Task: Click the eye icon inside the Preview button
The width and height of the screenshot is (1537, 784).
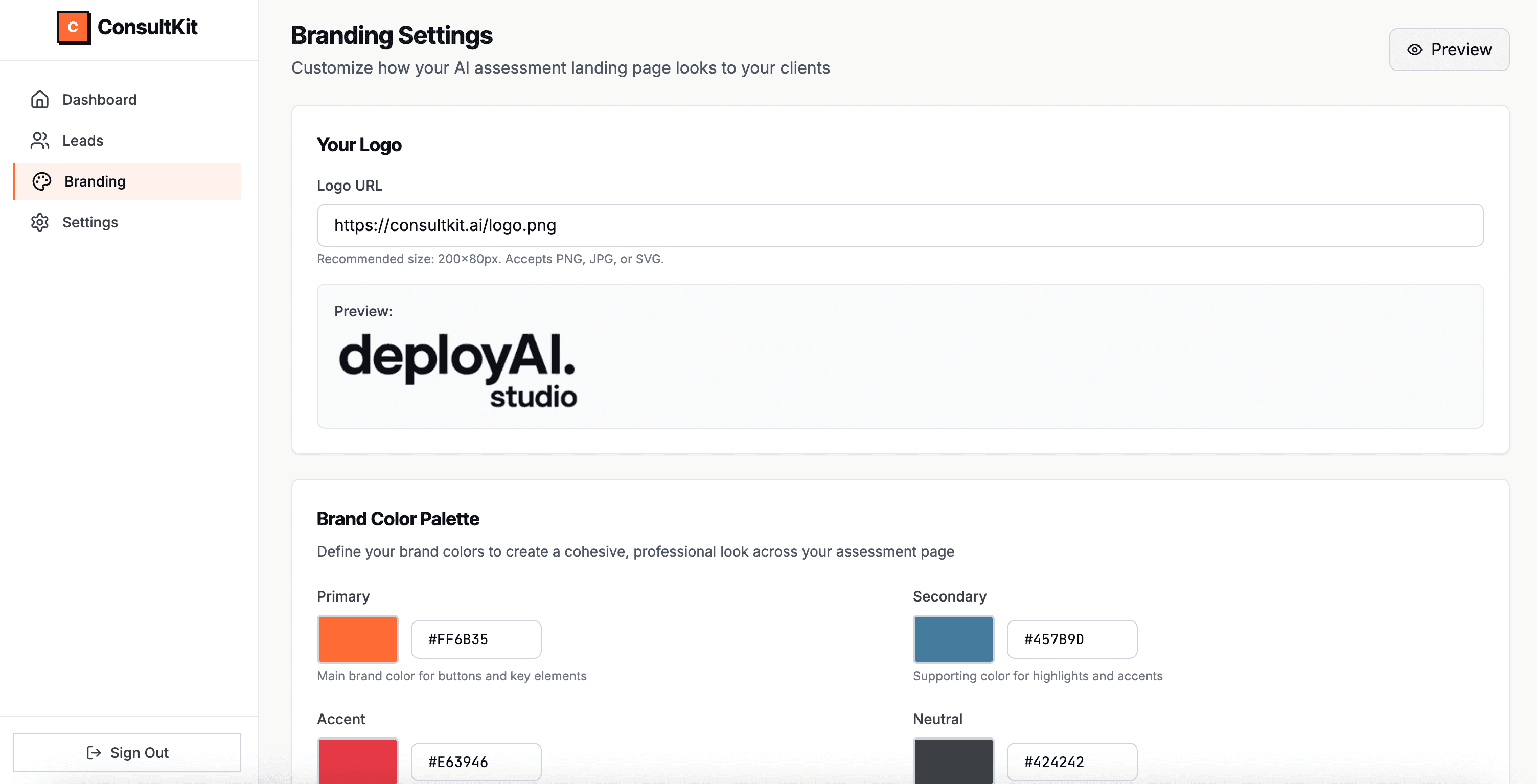Action: [1414, 50]
